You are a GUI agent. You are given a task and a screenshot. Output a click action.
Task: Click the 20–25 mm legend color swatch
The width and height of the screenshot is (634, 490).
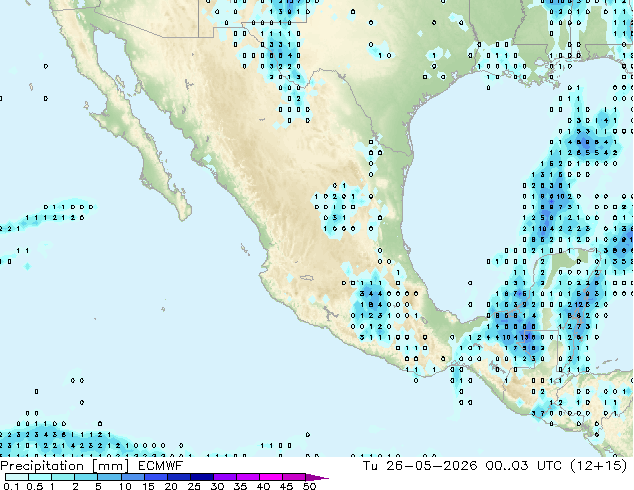pos(178,477)
